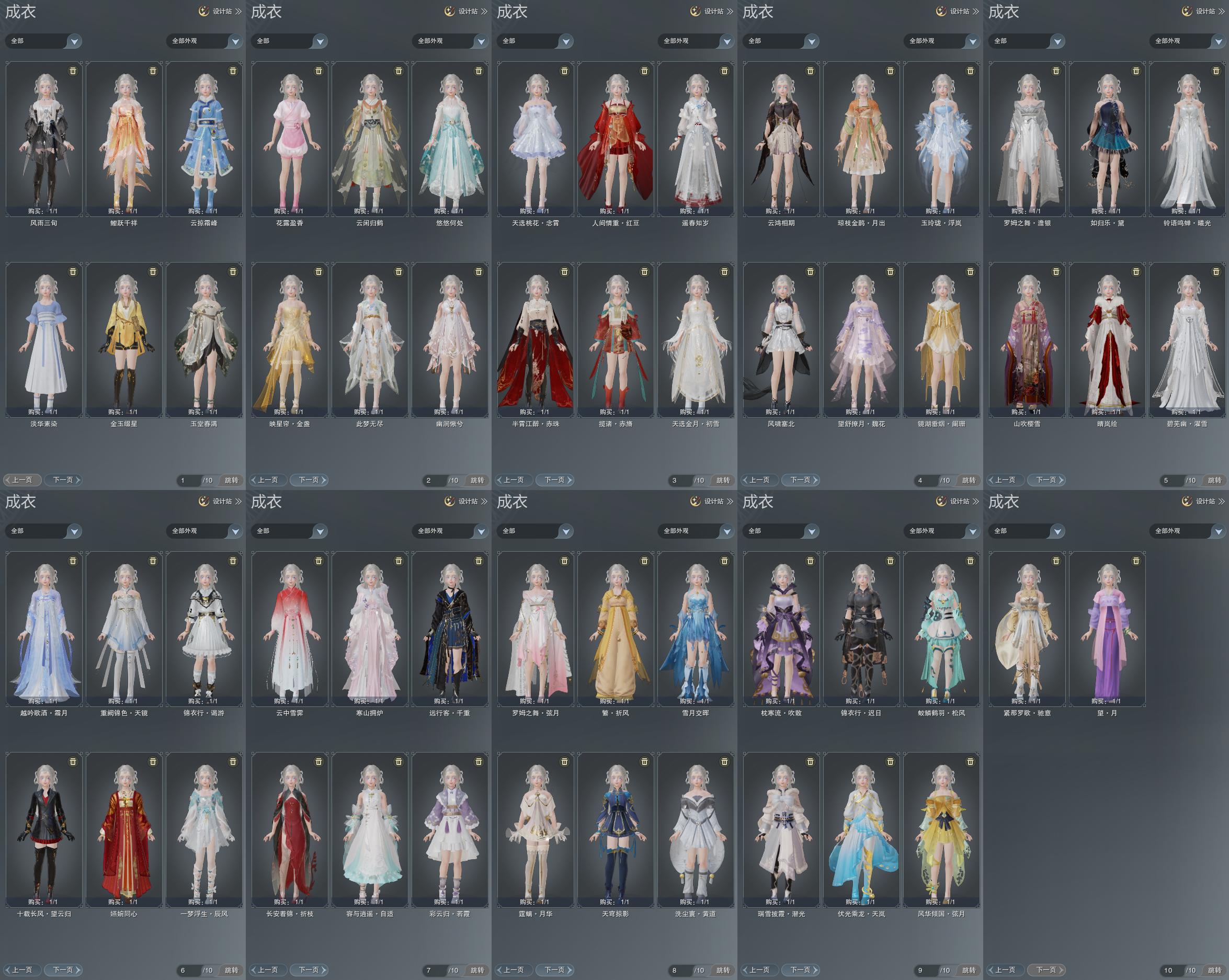Expand the 全部 dropdown in page 1 panel
This screenshot has height=980, width=1229.
44,41
